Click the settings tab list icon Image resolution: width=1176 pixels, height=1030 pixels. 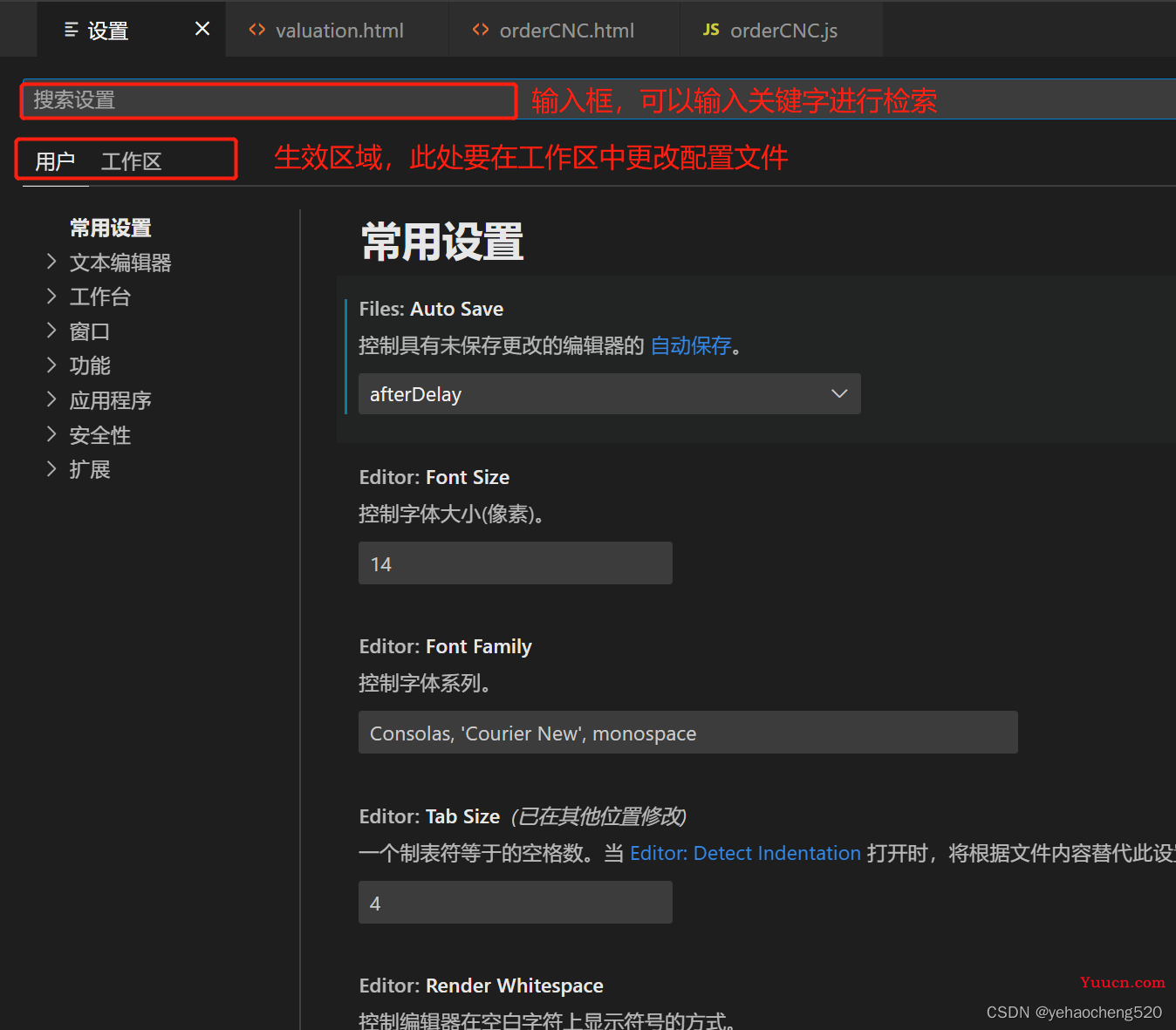[72, 31]
